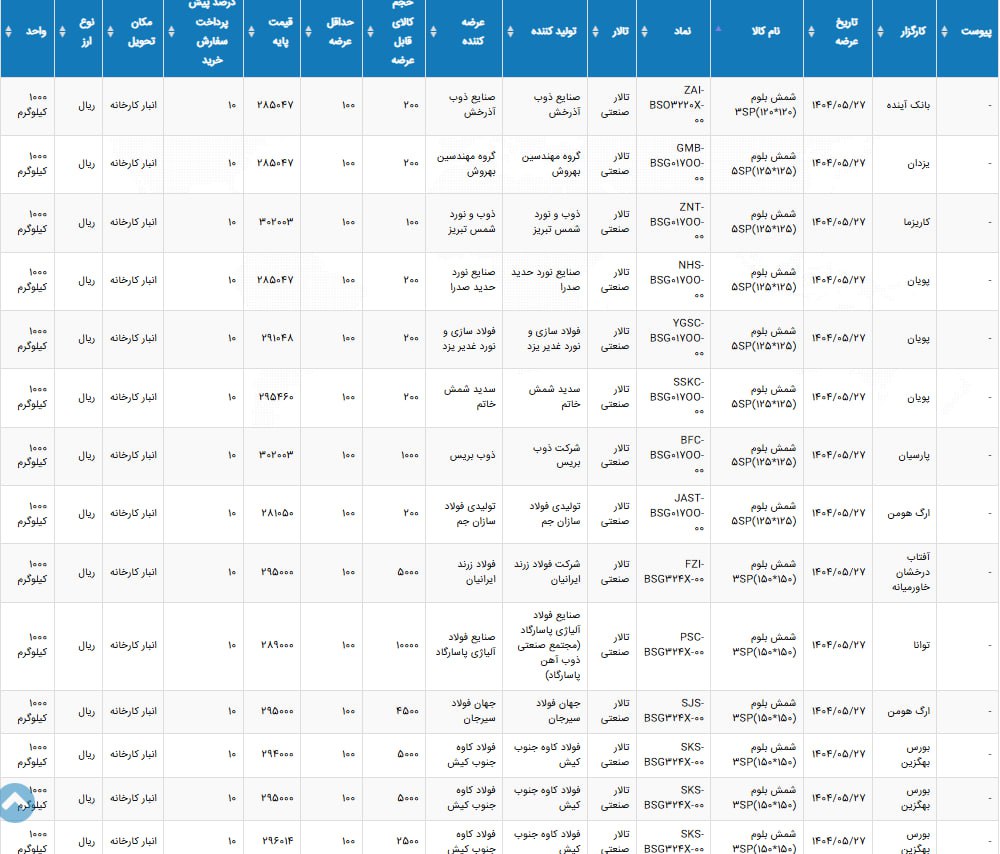Viewport: 1000px width, 854px height.
Task: Click the sort icon beside نماد header
Action: tap(644, 31)
